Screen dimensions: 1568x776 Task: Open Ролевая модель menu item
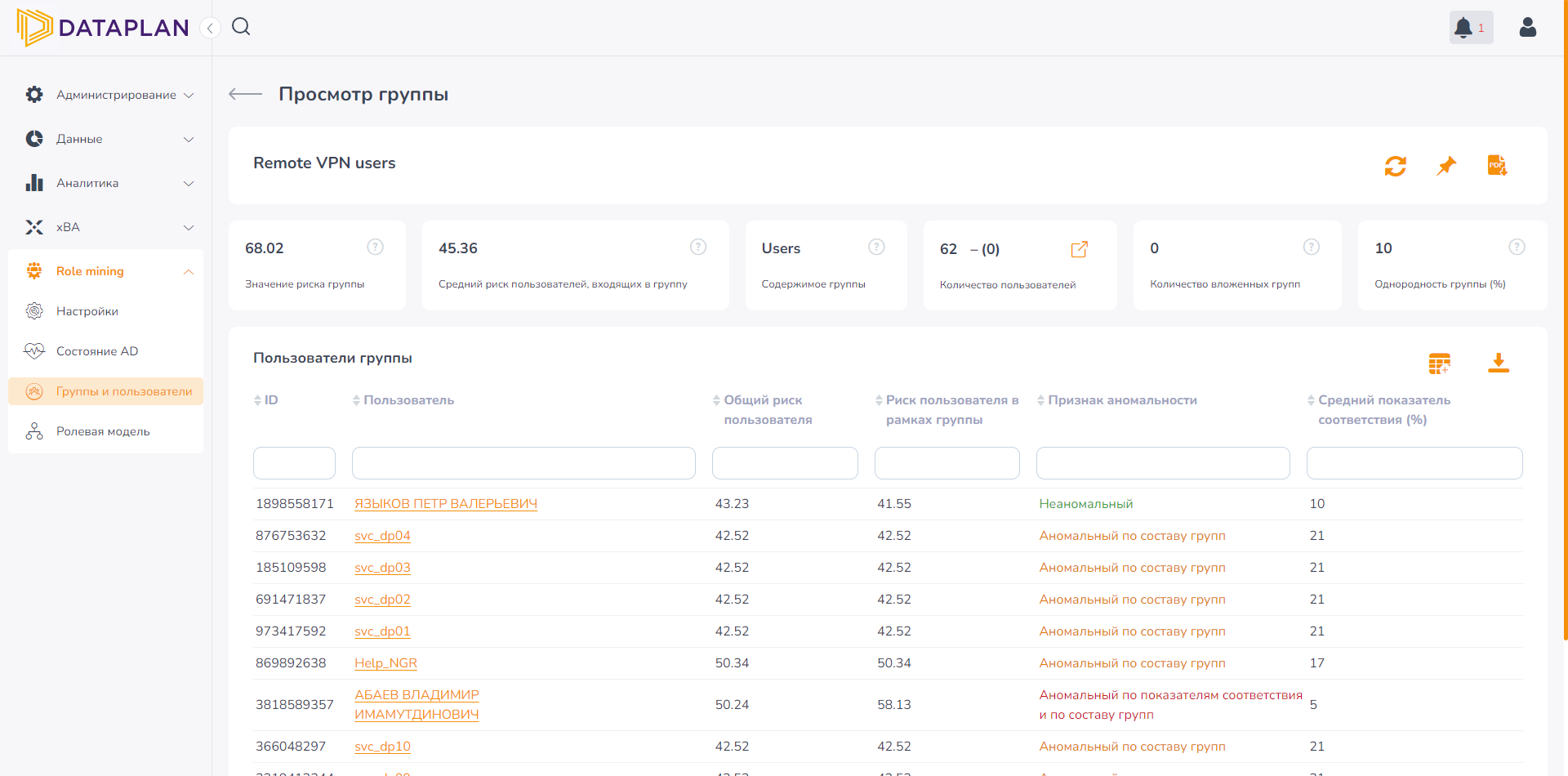(x=103, y=431)
